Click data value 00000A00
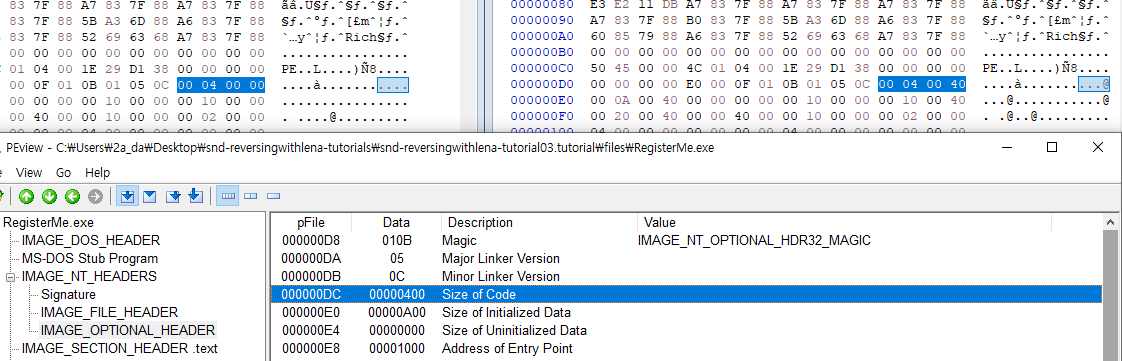1122x361 pixels. pos(396,312)
